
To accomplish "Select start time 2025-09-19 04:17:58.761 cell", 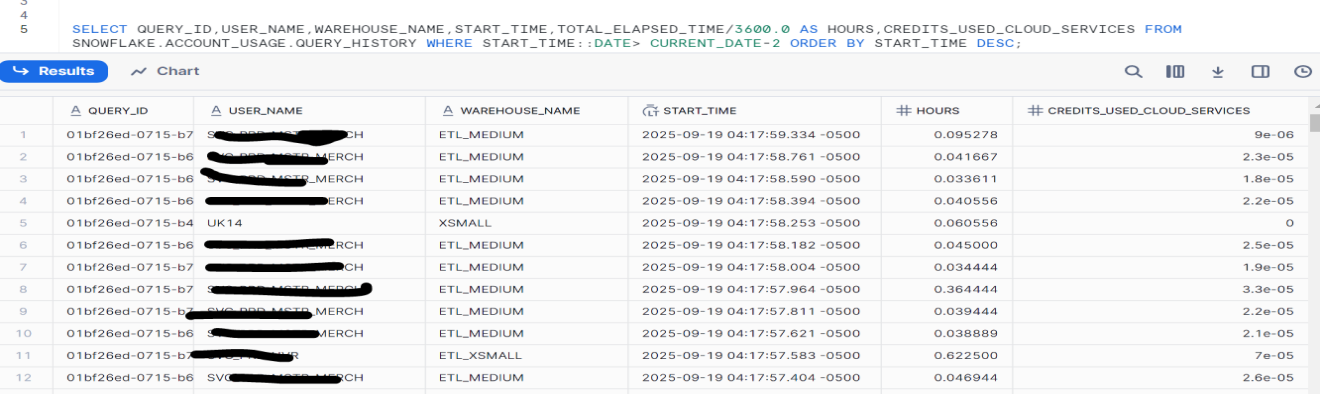I will (755, 157).
